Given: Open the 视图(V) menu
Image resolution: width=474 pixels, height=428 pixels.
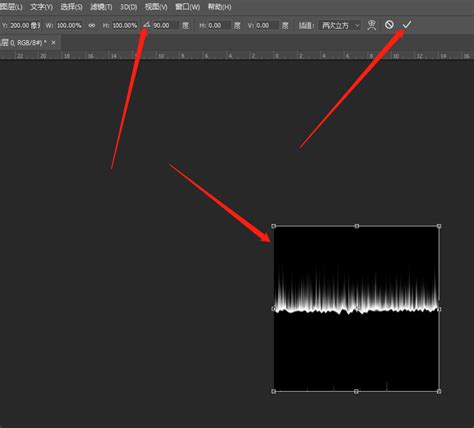Looking at the screenshot, I should 156,7.
